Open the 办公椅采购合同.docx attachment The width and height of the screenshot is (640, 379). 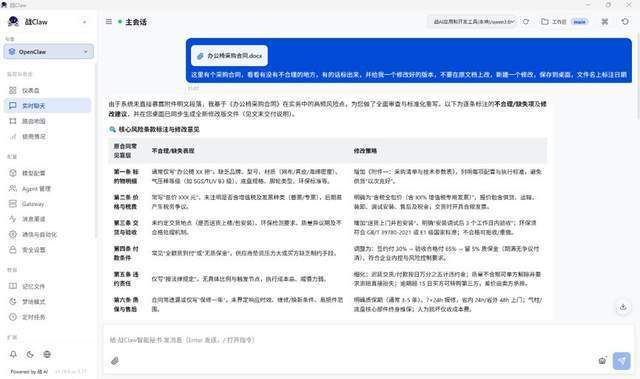click(x=229, y=55)
